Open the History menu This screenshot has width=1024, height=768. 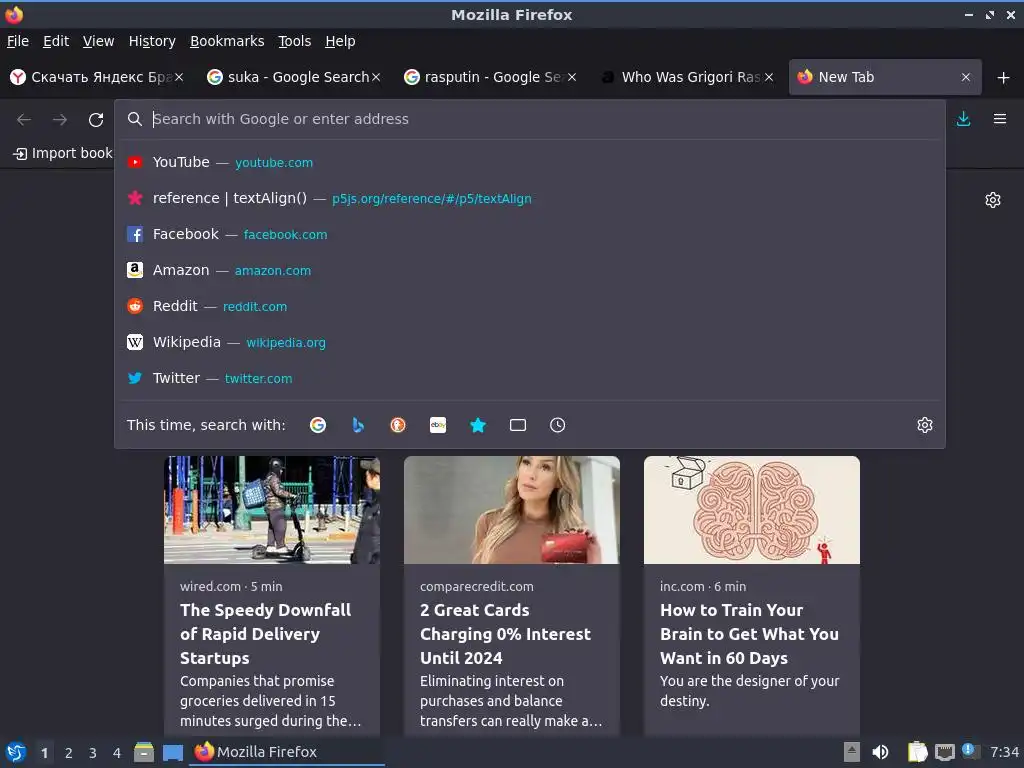[152, 41]
